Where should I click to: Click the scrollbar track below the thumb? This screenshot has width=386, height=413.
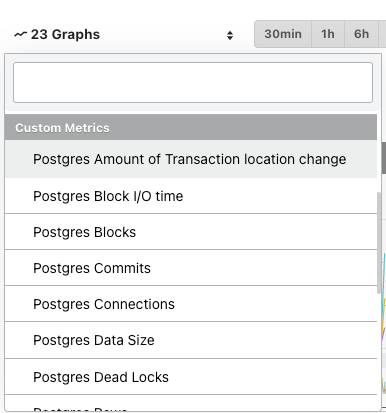(x=379, y=350)
